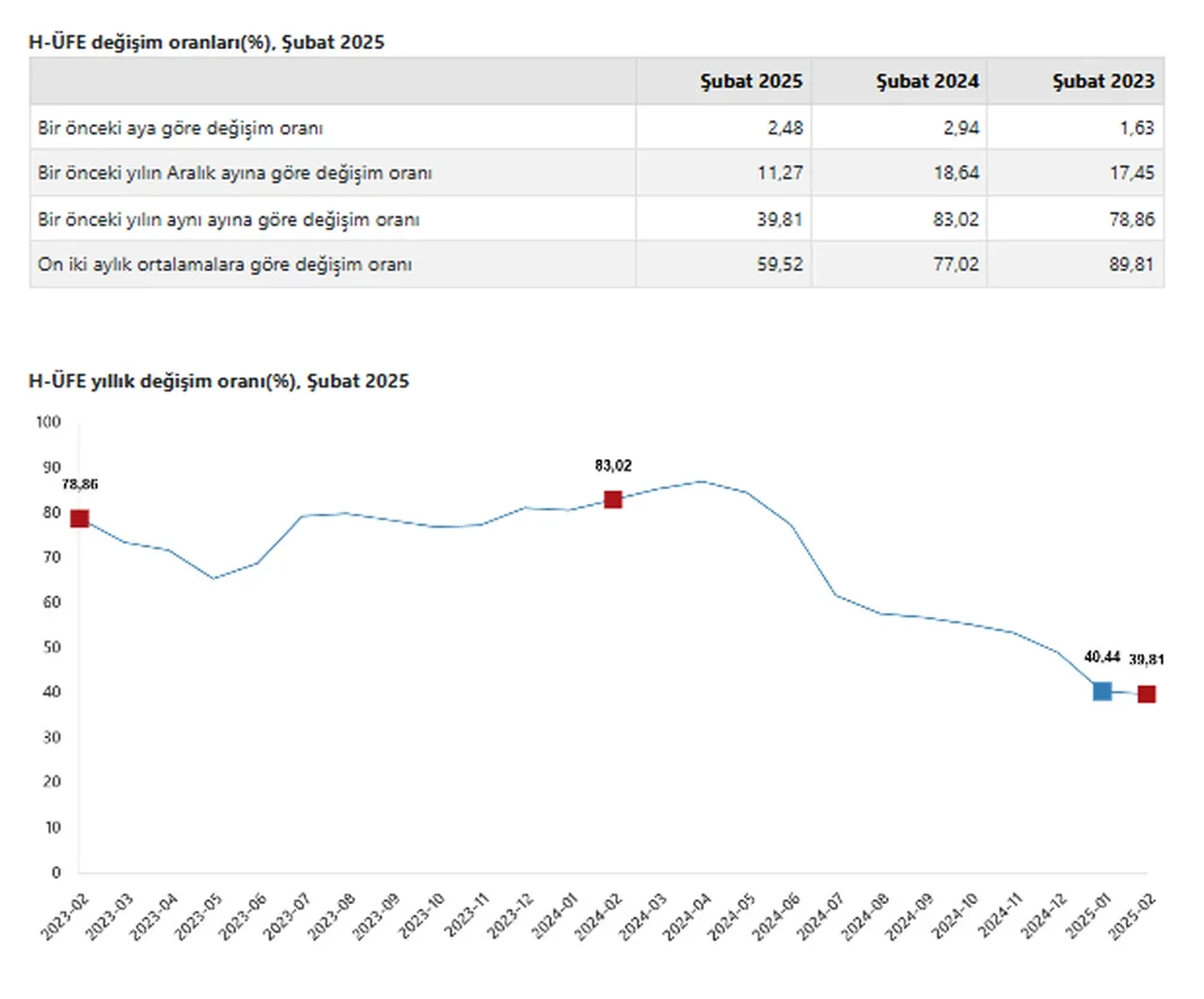Select the Şubat 2025 column header
This screenshot has width=1204, height=999.
(x=751, y=82)
